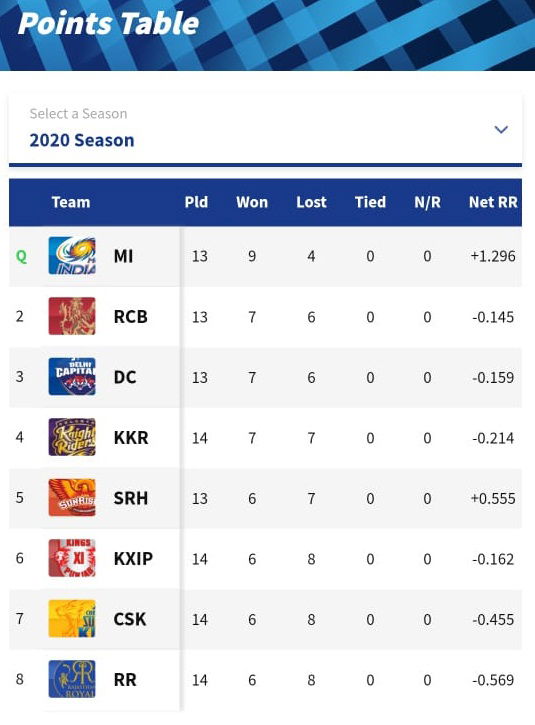Viewport: 535px width, 725px height.
Task: Open the 2020 Season selector
Action: click(x=265, y=130)
